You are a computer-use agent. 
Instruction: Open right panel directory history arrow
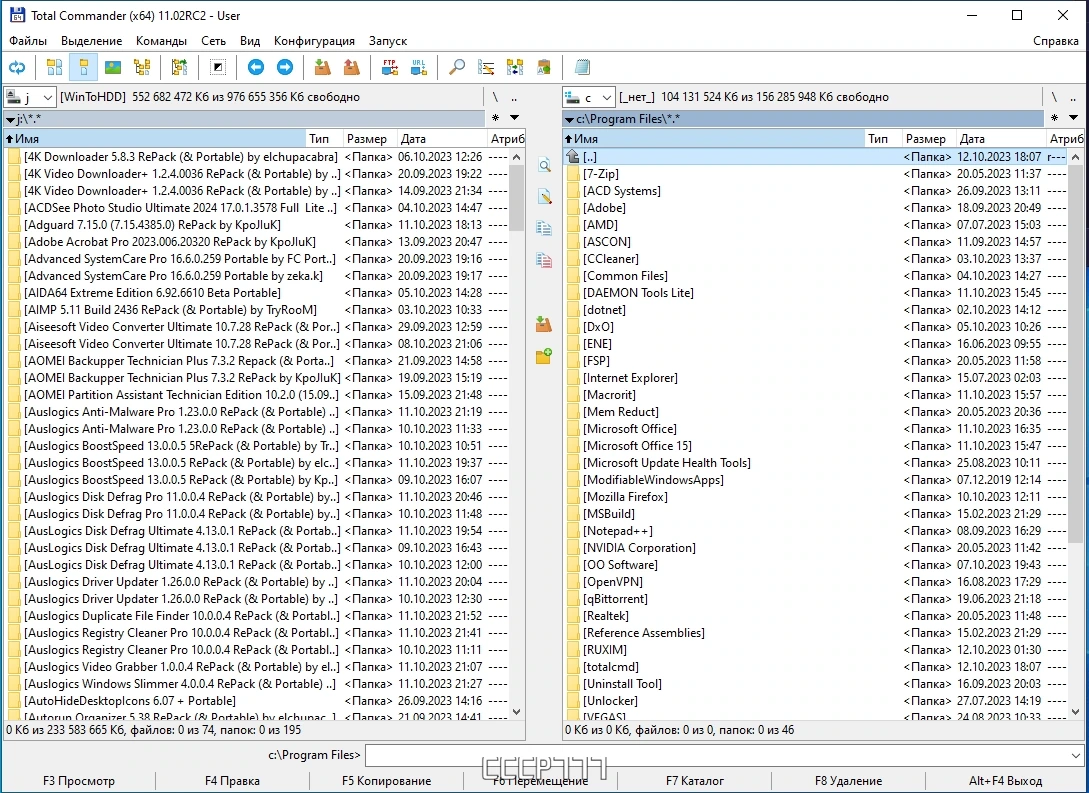(x=1073, y=117)
